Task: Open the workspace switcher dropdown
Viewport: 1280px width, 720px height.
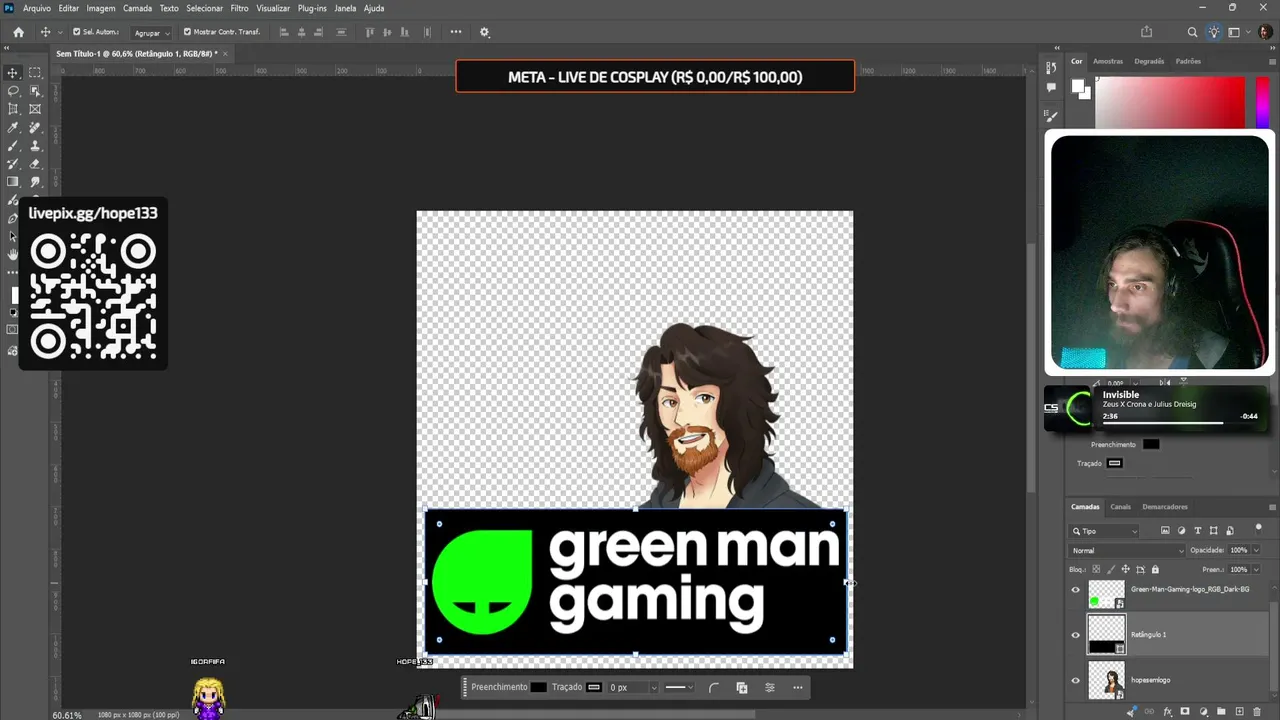Action: coord(1238,32)
